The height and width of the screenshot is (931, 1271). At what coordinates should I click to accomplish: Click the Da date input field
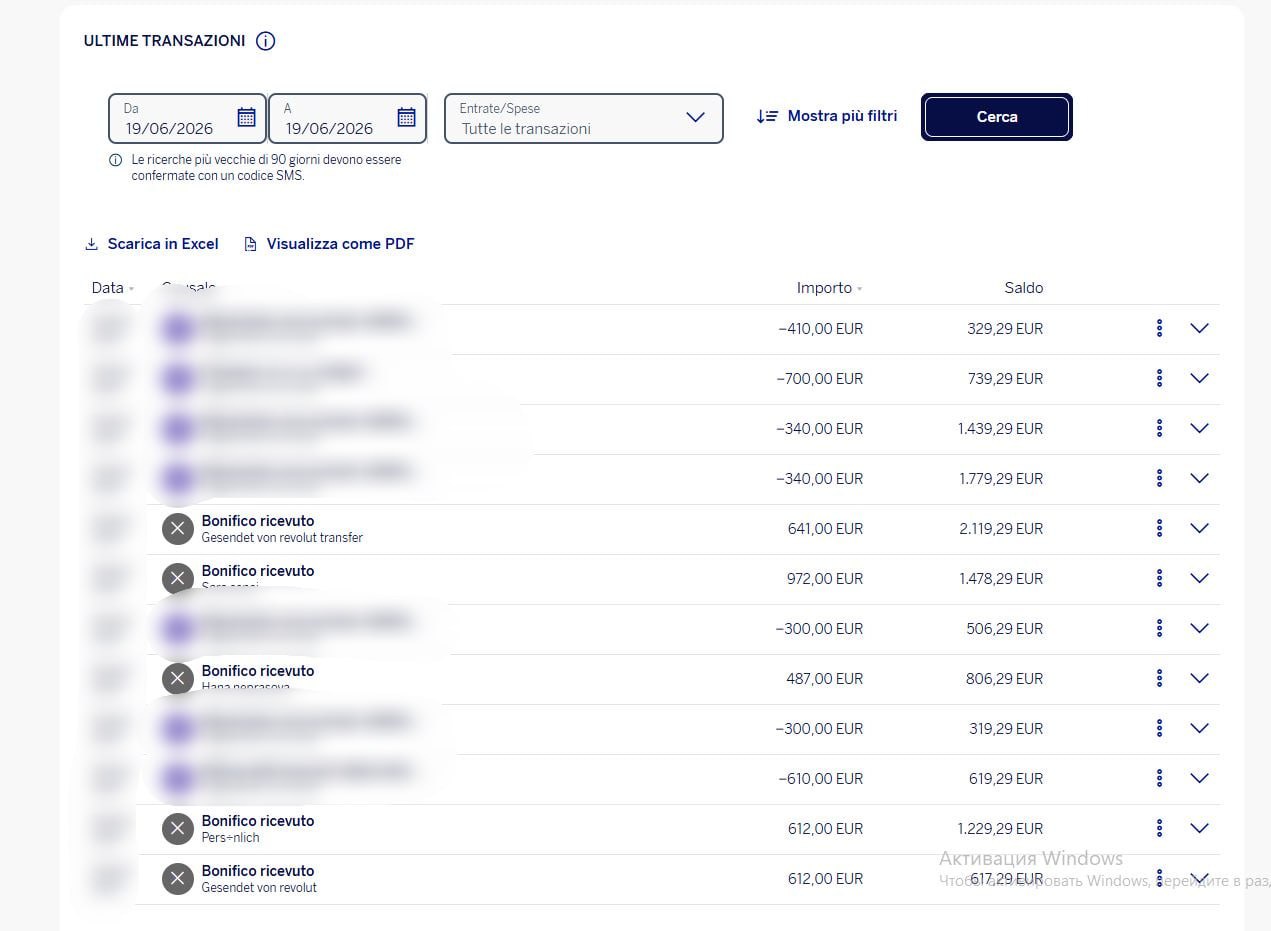point(187,118)
